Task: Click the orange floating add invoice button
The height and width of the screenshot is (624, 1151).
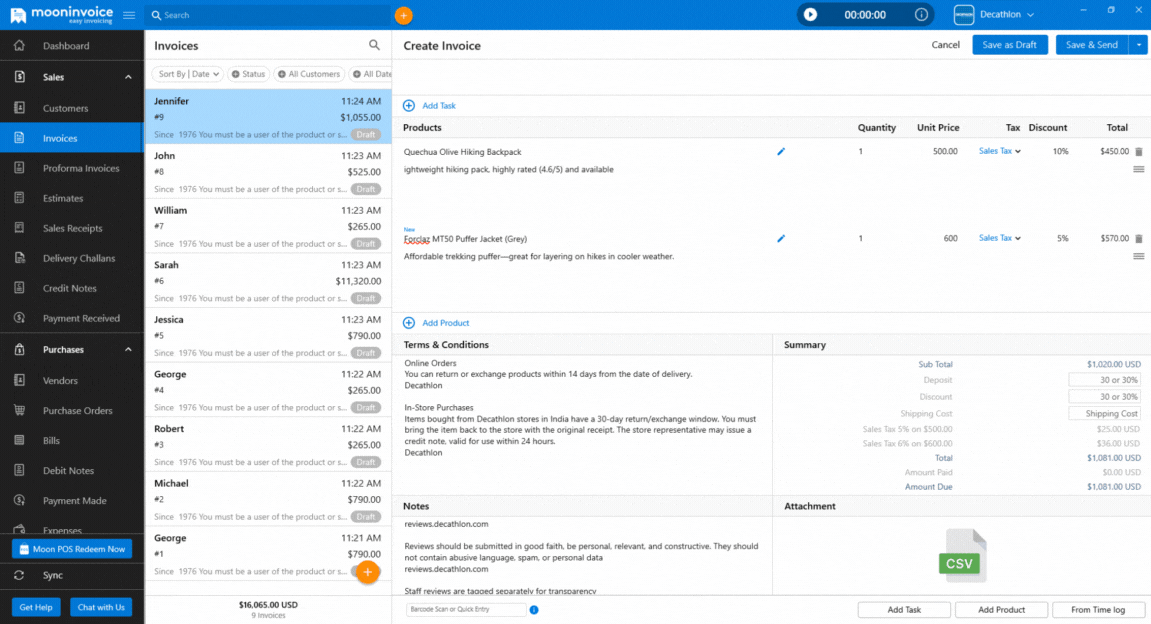Action: 368,572
